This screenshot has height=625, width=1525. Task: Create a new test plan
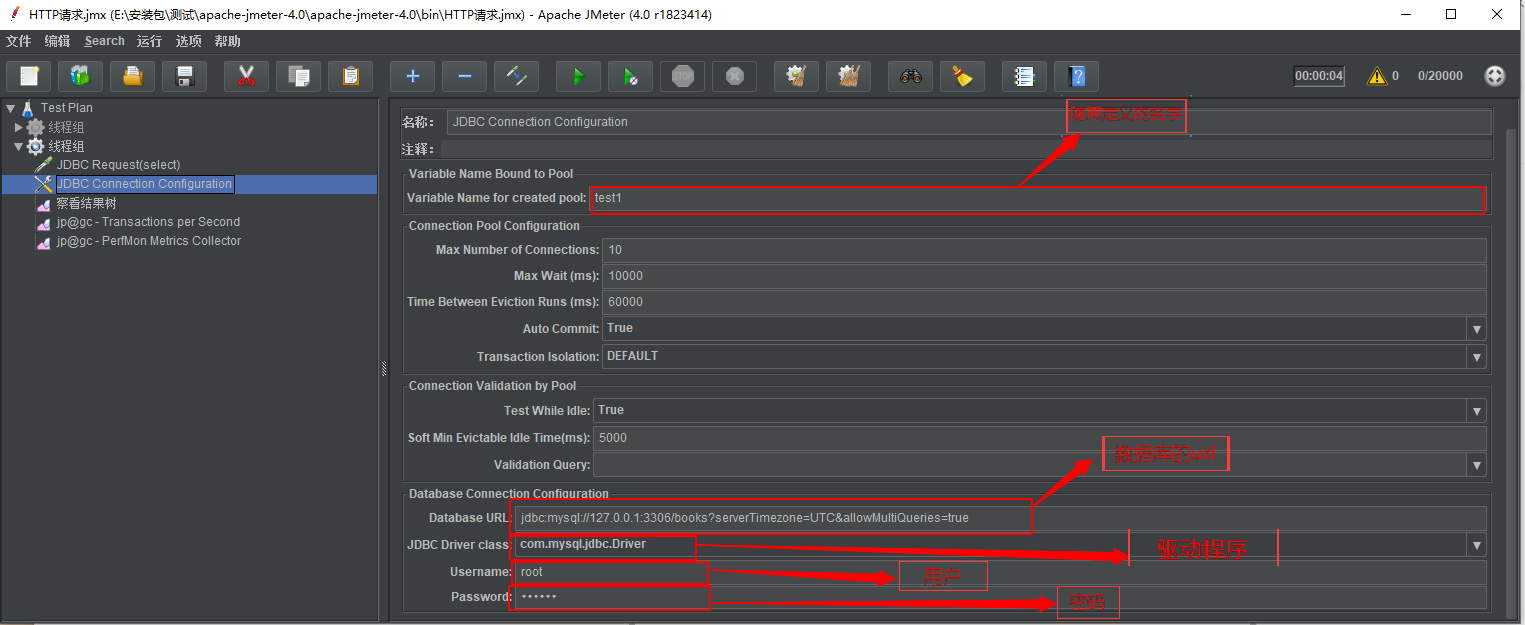click(29, 76)
